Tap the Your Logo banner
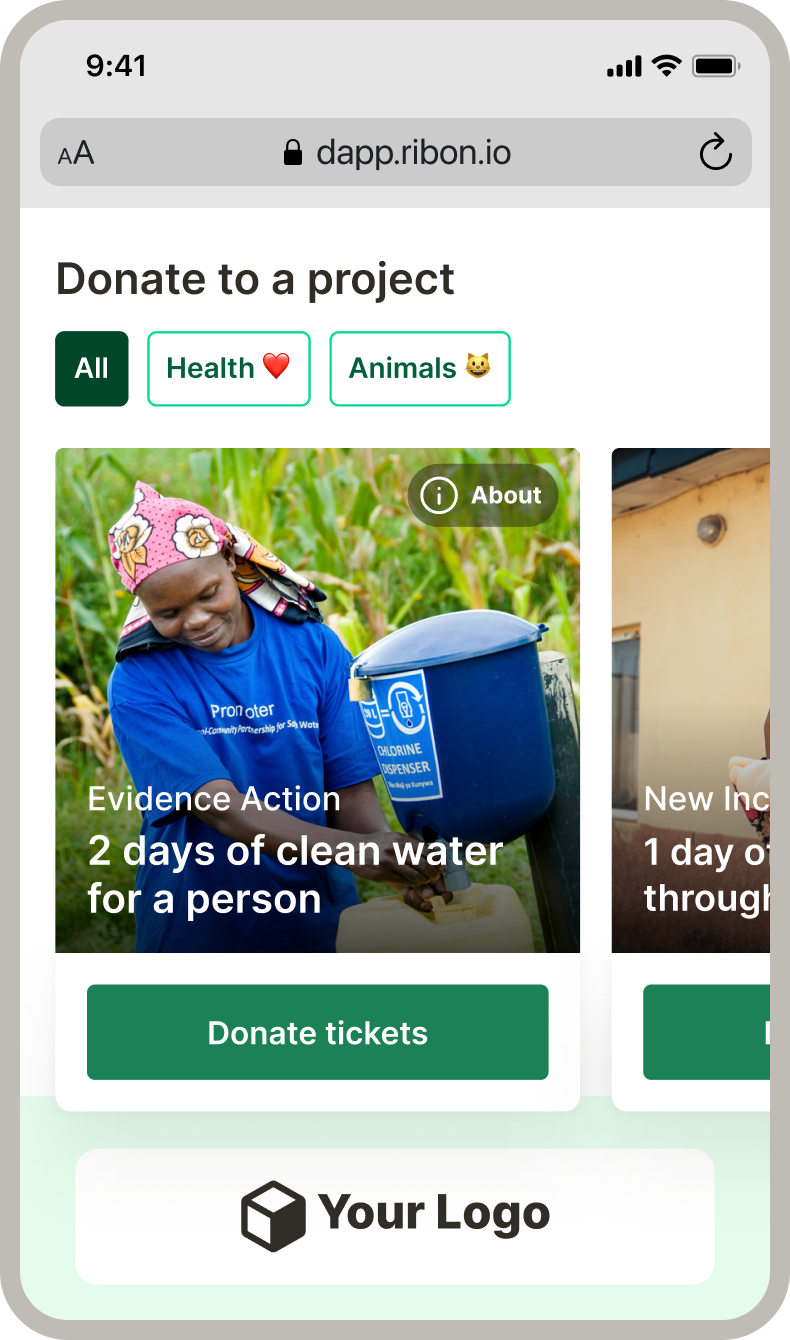The image size is (790, 1340). 395,1216
